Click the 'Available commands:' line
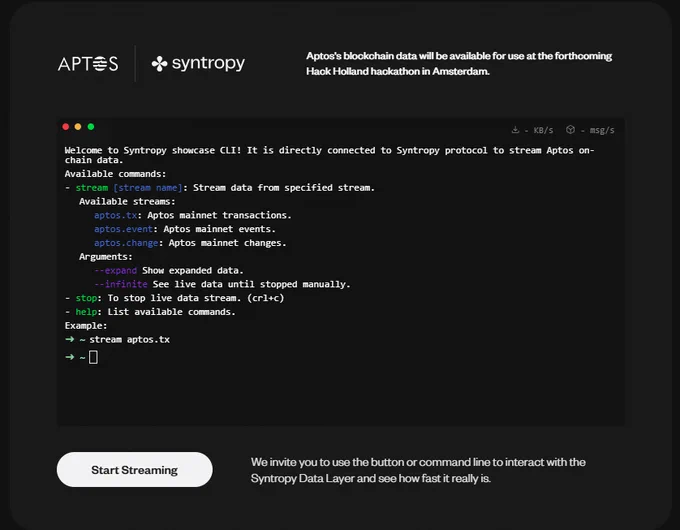The width and height of the screenshot is (680, 530). click(115, 174)
